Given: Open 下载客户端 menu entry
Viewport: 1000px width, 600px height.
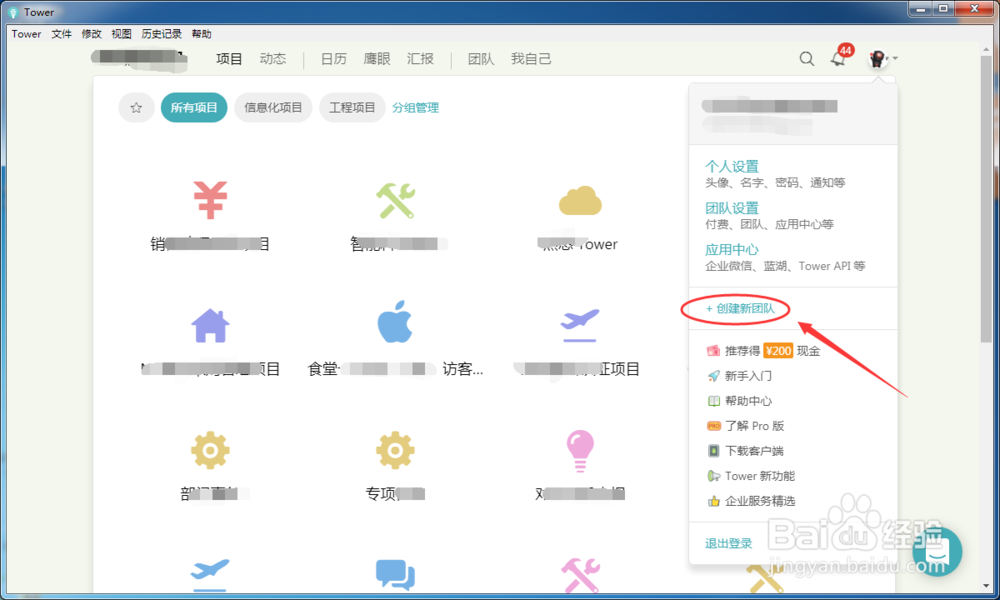Looking at the screenshot, I should pyautogui.click(x=746, y=451).
